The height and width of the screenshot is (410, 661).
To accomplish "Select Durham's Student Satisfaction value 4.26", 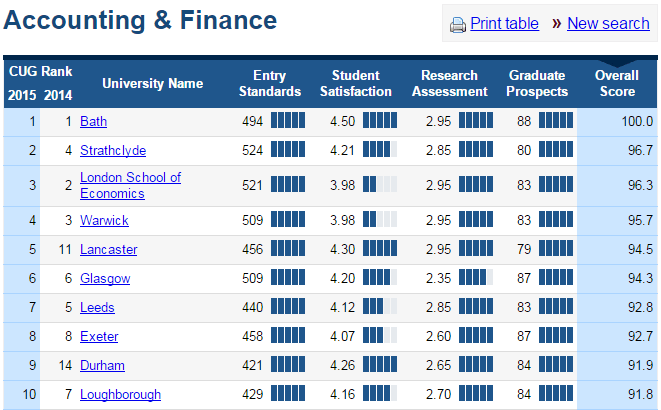I will pos(342,366).
